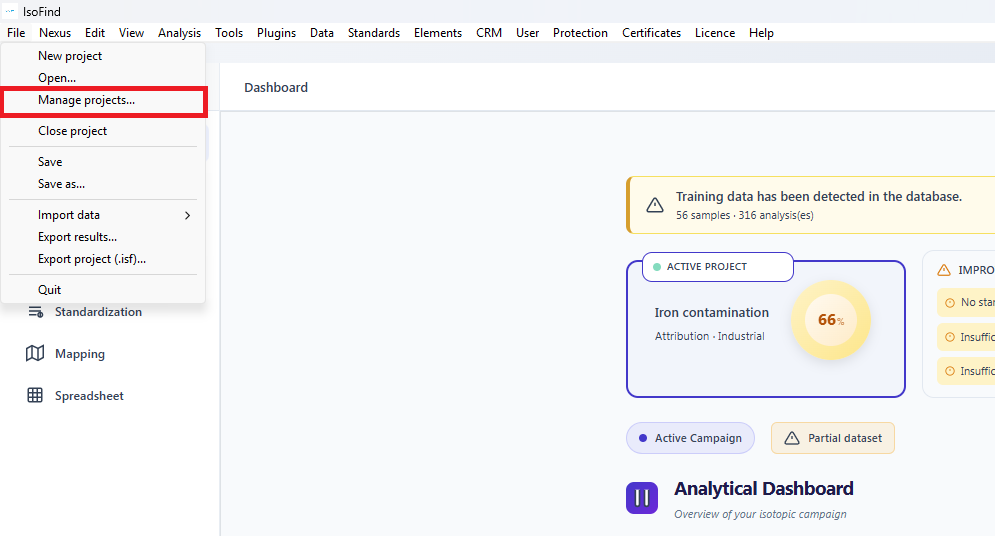Click the clock icon beside 'No stan' item
This screenshot has width=995, height=536.
(x=950, y=303)
